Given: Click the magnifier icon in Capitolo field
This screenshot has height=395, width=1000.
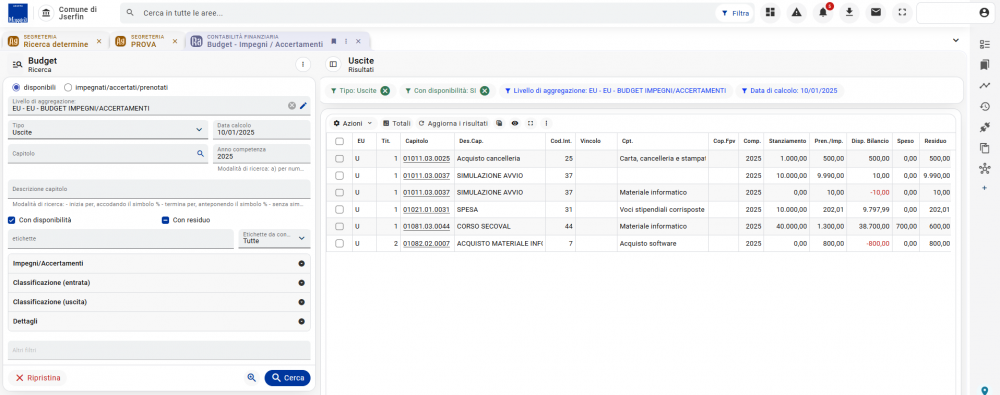Looking at the screenshot, I should 200,153.
